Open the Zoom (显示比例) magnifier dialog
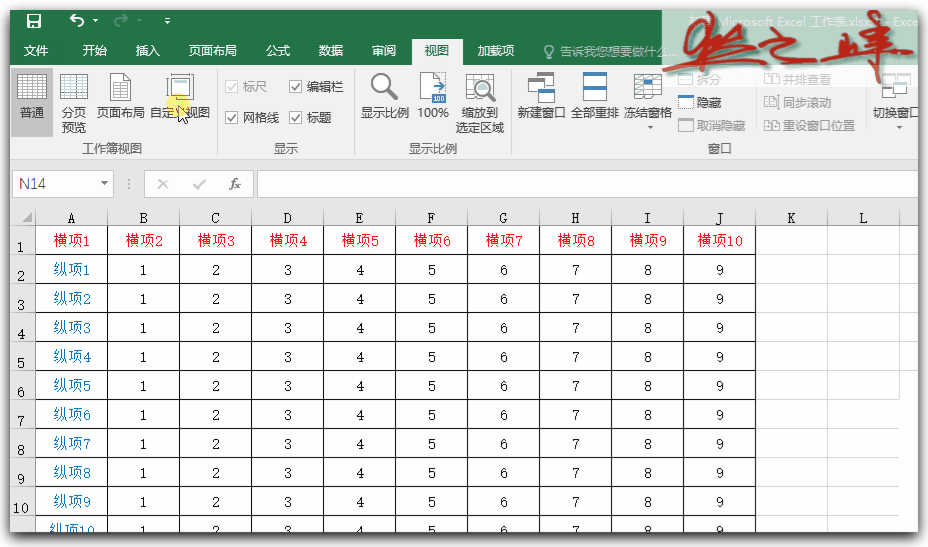The image size is (928, 547). click(x=385, y=96)
